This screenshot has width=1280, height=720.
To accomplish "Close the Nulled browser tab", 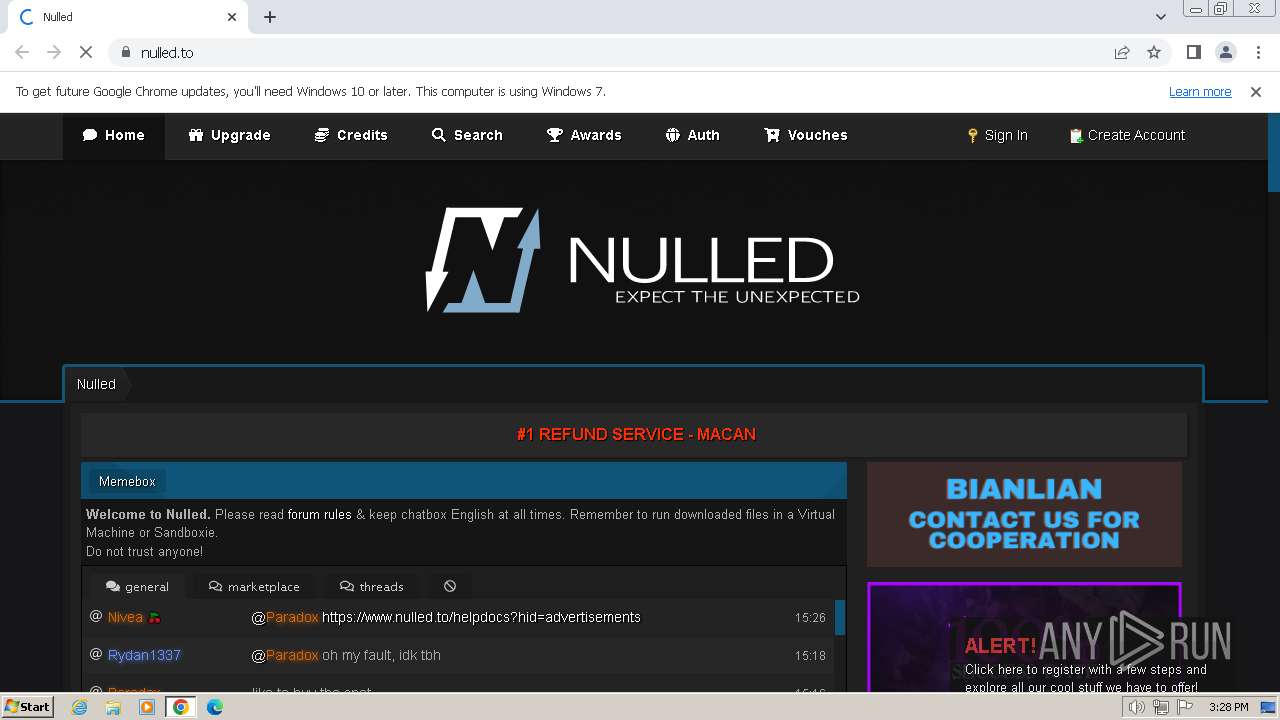I will coord(232,17).
